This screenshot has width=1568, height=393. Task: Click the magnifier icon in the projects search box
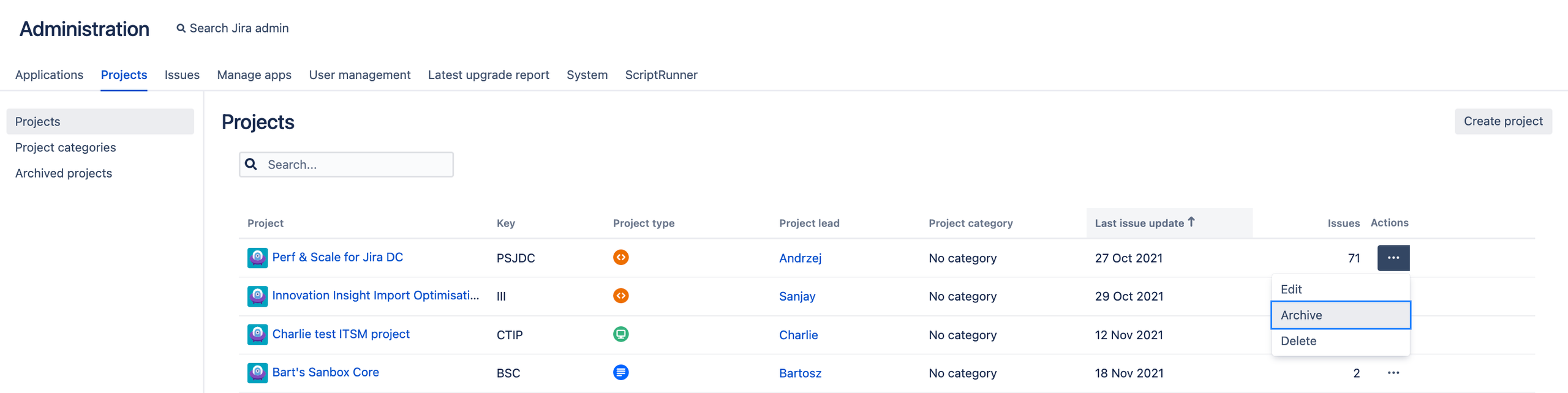251,165
